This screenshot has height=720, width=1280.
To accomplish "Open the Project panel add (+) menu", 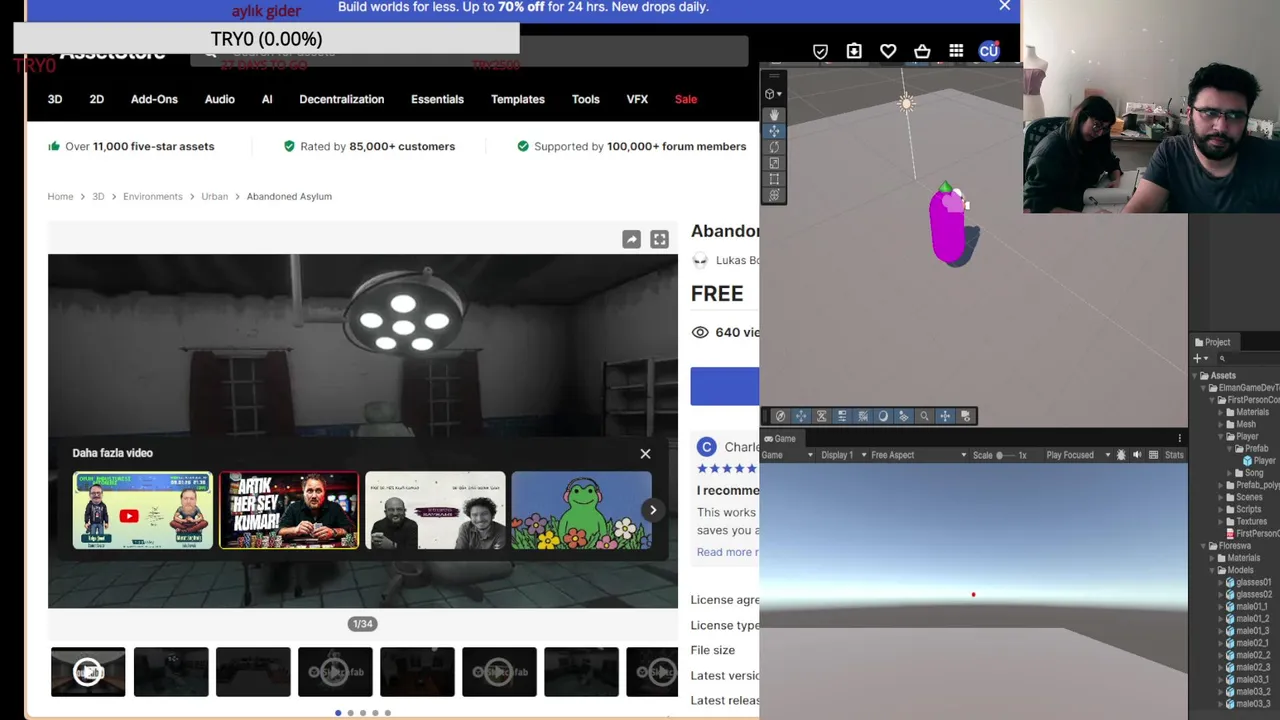I will 1200,358.
